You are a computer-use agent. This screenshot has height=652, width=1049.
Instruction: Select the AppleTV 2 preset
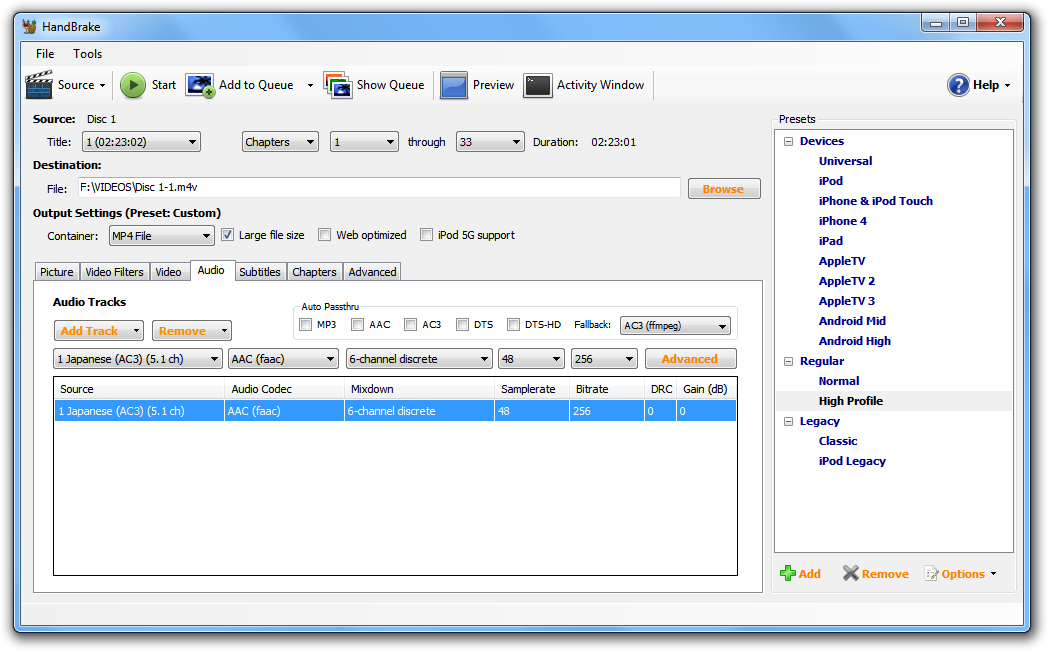pos(846,281)
